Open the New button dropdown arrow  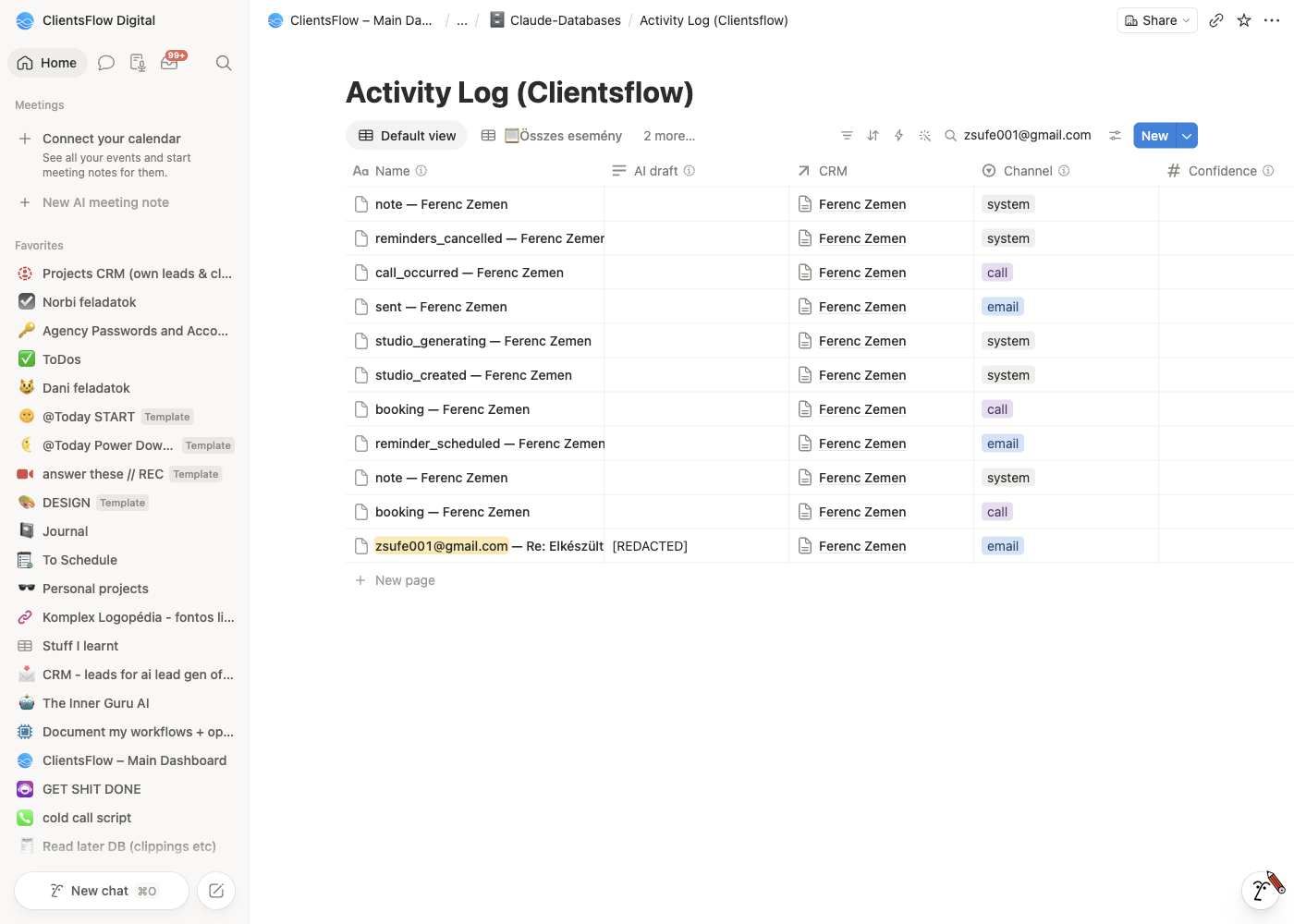pos(1187,136)
